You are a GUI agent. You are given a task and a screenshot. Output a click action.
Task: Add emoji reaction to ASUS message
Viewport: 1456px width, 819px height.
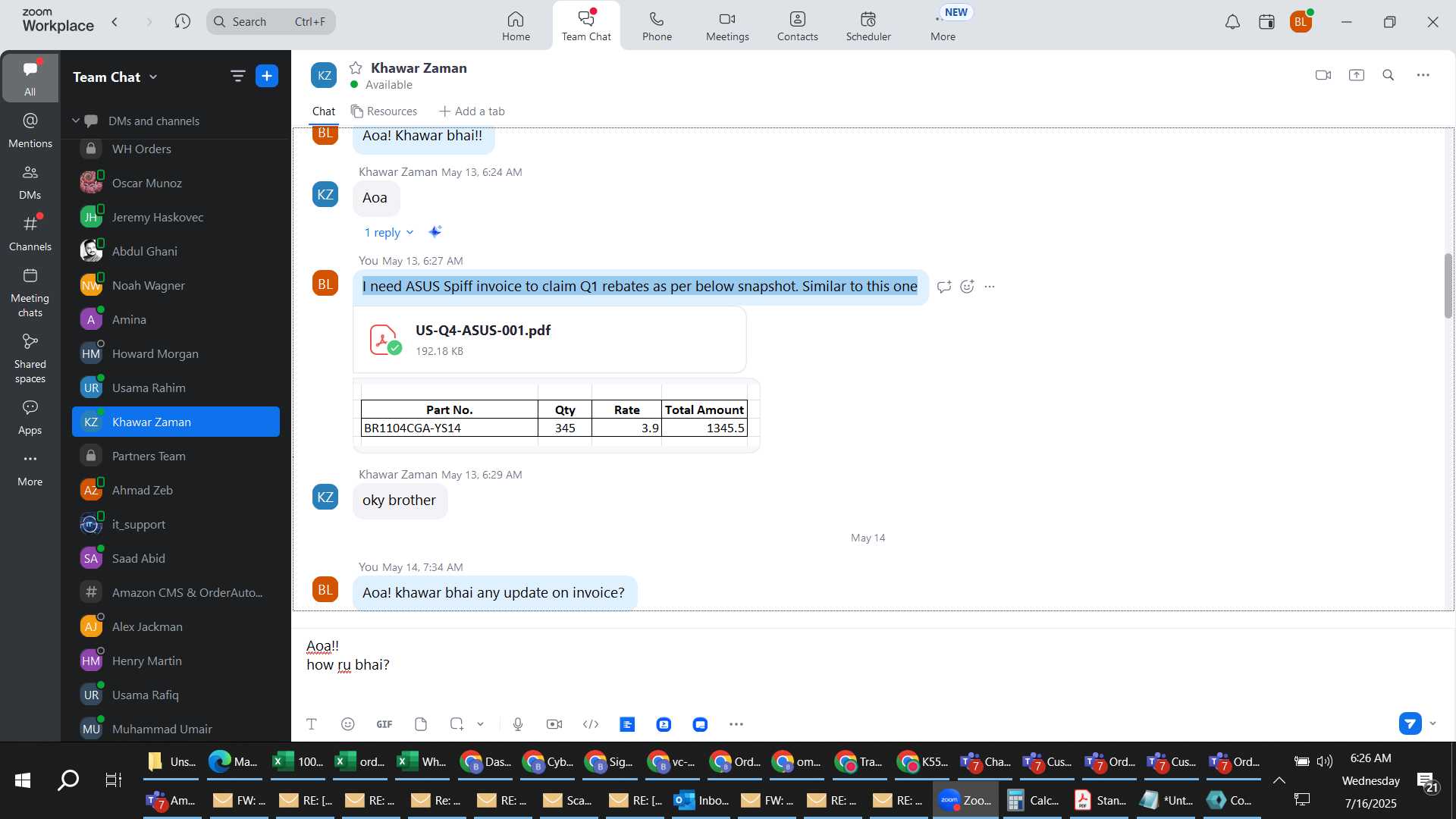coord(967,287)
